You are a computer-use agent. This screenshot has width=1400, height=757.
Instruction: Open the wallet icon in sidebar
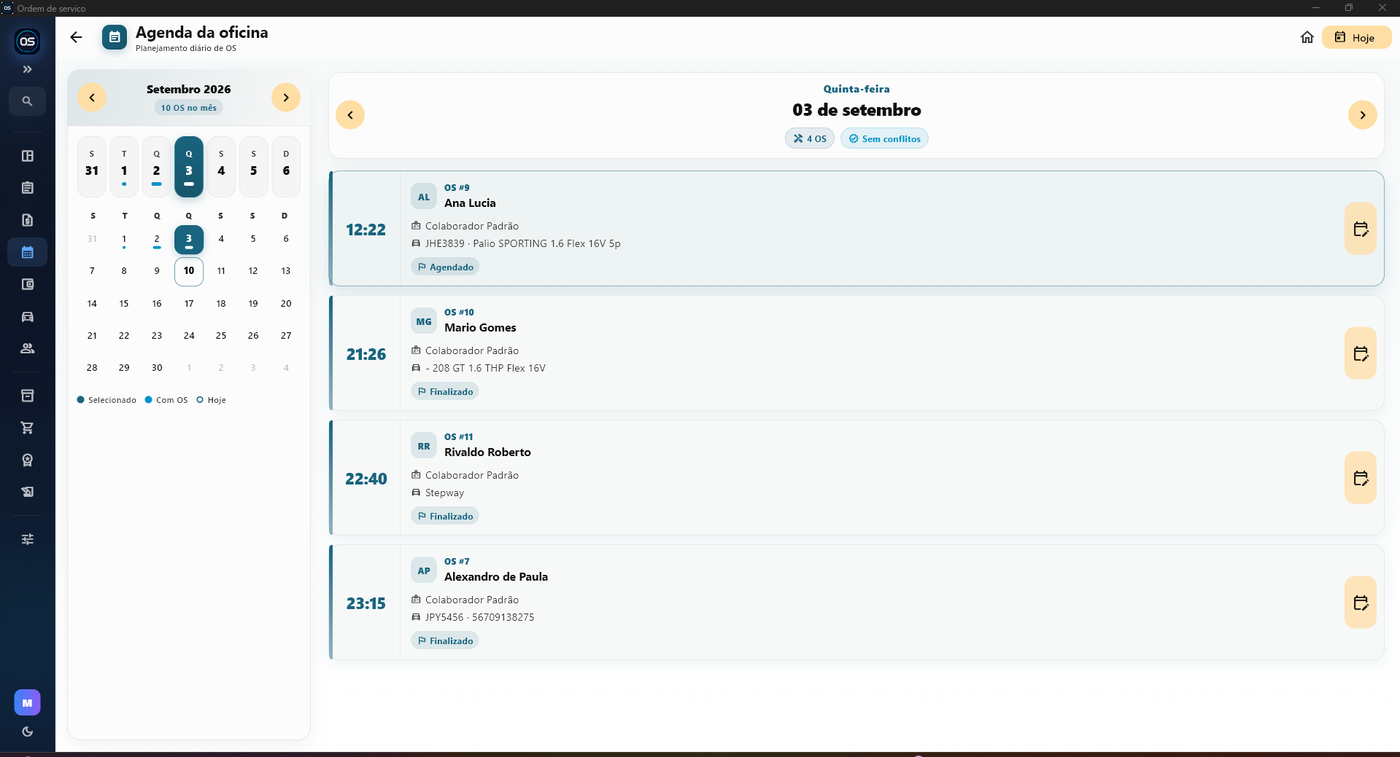tap(27, 284)
